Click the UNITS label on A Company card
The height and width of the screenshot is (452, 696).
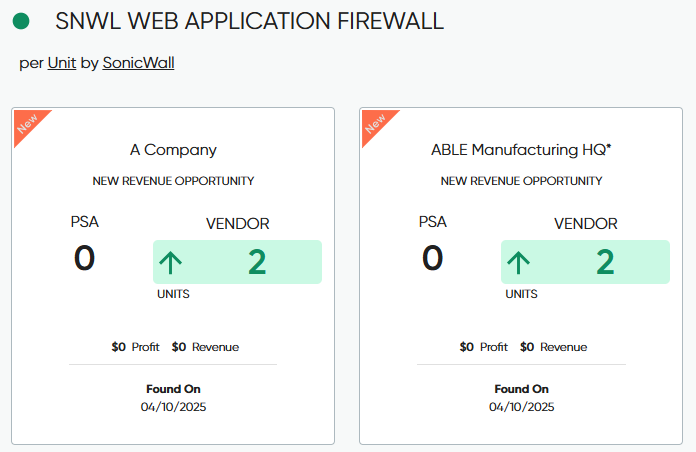173,294
